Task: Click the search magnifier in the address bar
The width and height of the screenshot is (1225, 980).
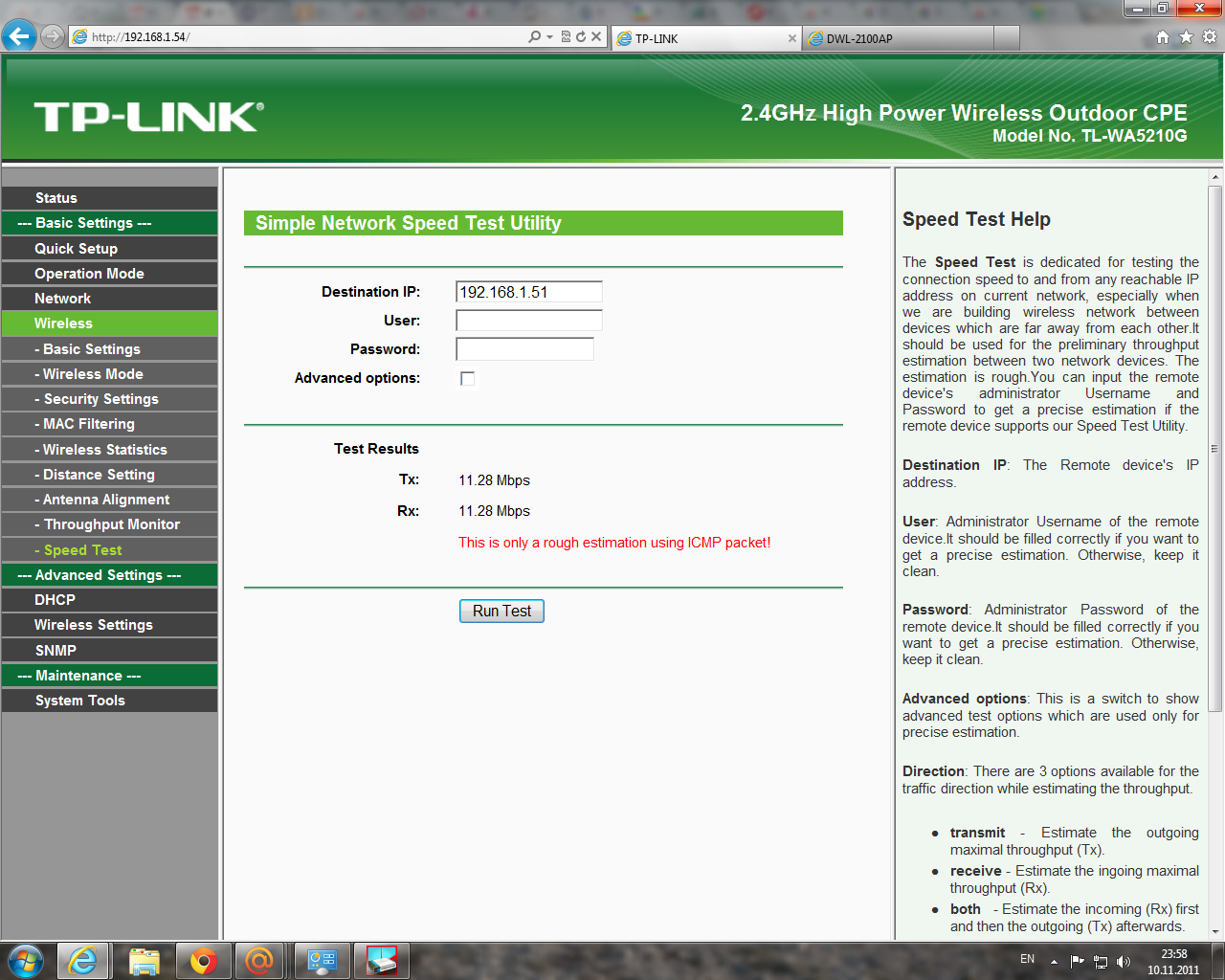Action: pos(534,37)
